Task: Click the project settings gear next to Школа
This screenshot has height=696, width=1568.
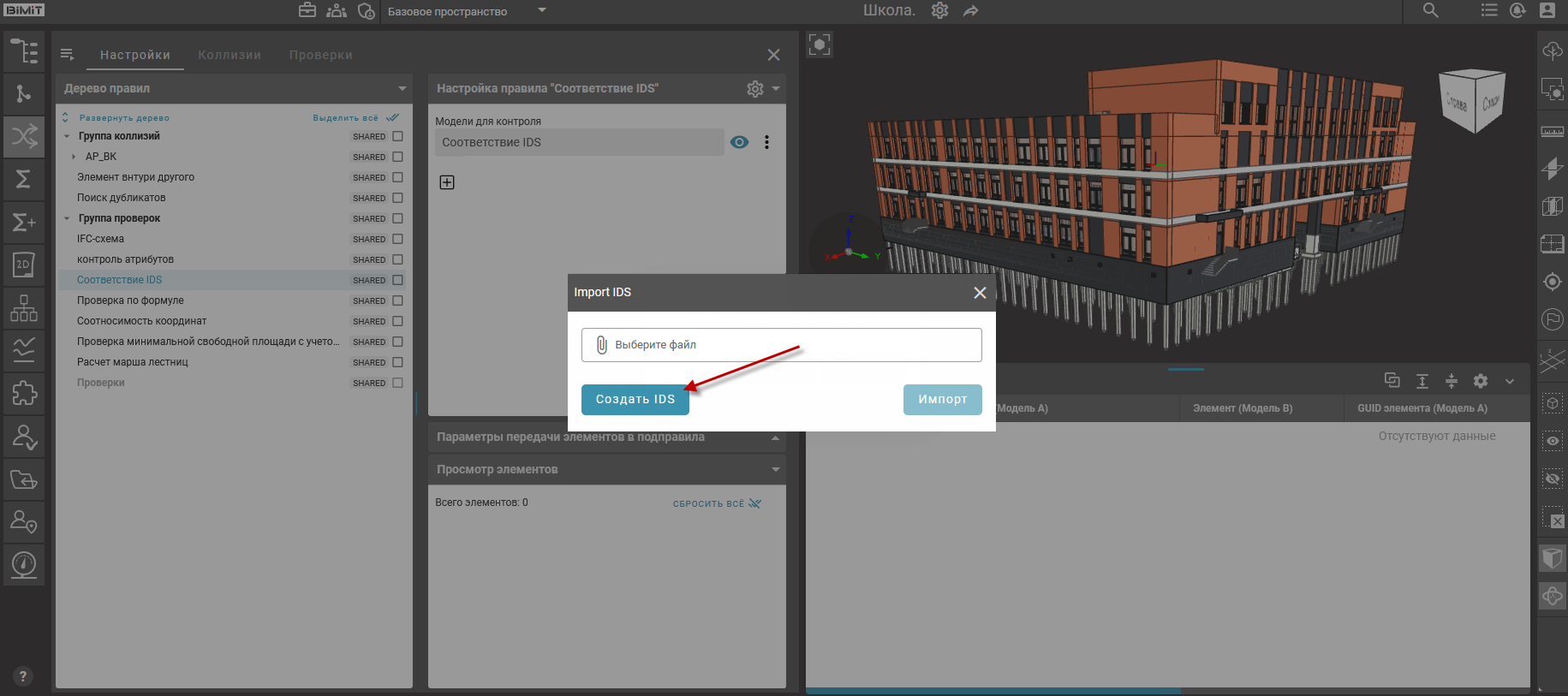Action: pos(940,11)
